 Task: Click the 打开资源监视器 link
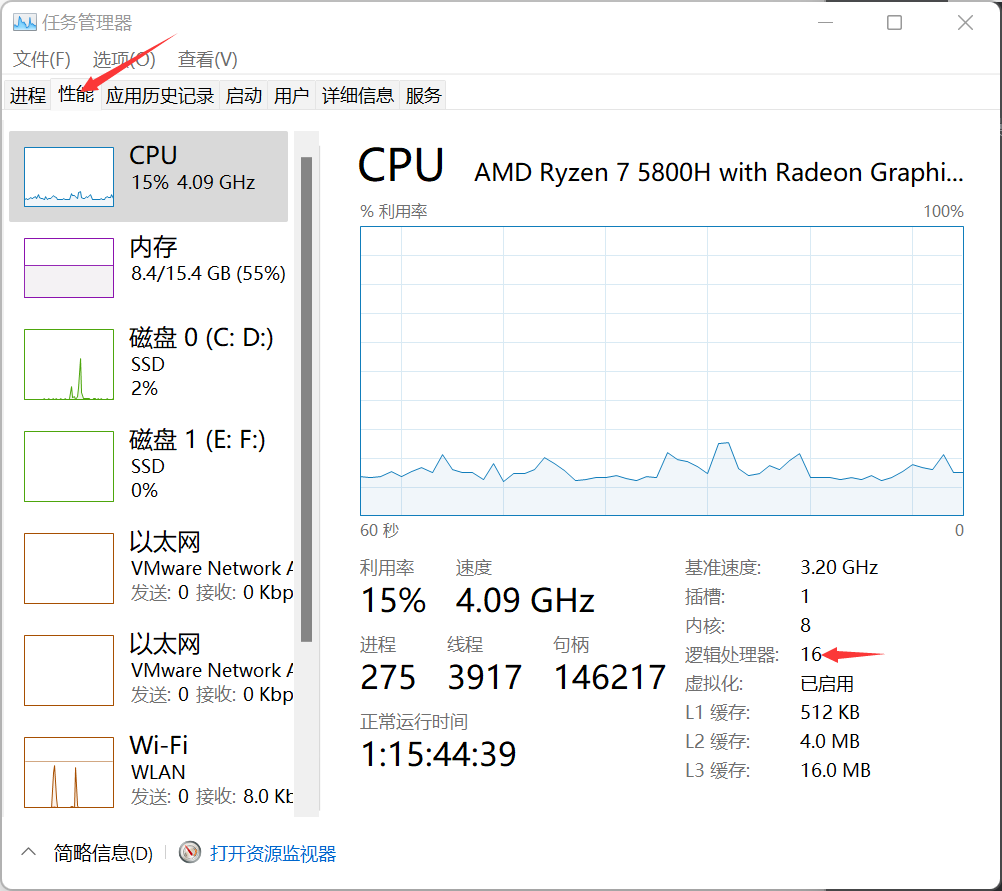click(x=273, y=853)
